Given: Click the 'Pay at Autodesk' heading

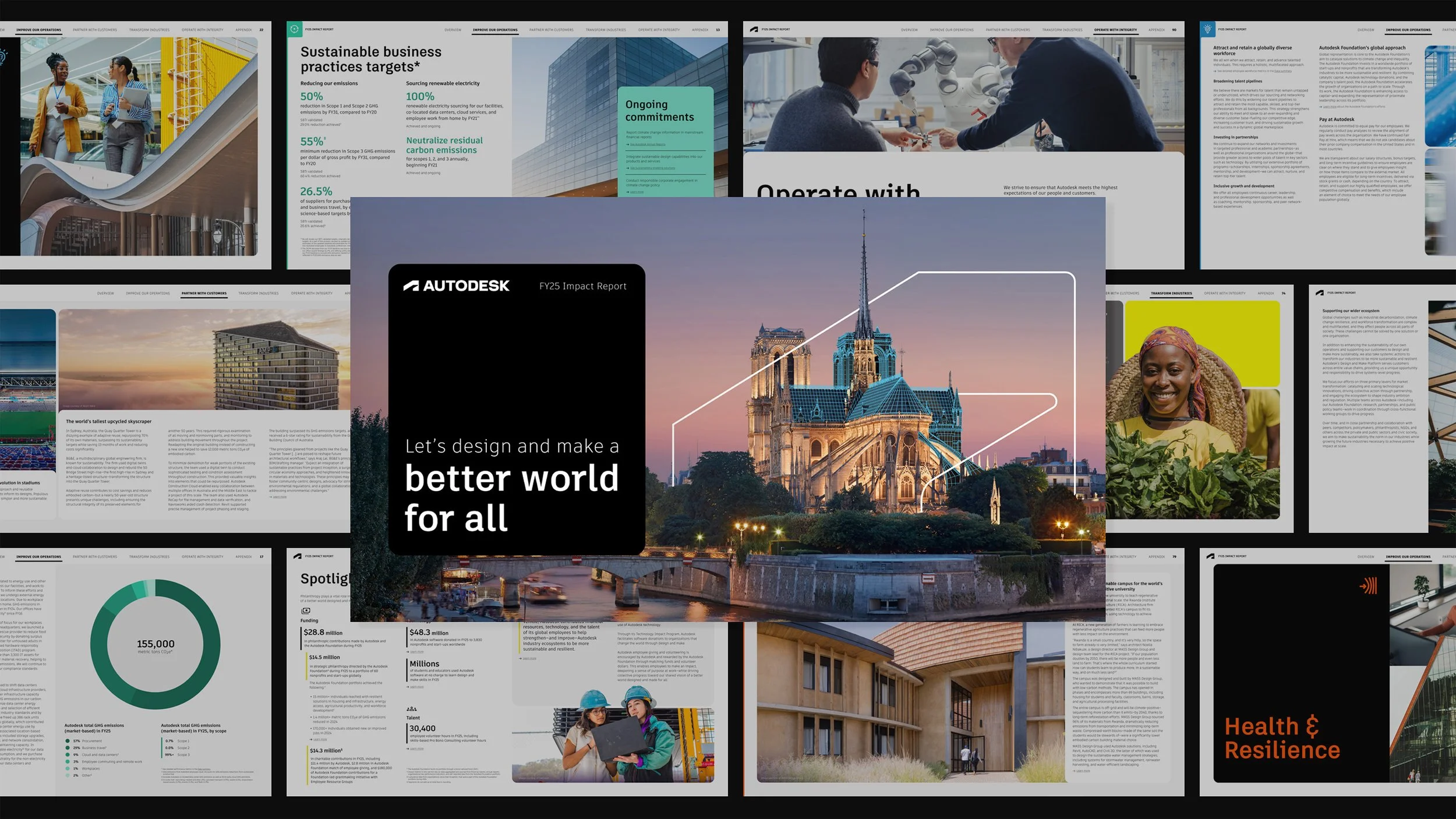Looking at the screenshot, I should pyautogui.click(x=1337, y=119).
